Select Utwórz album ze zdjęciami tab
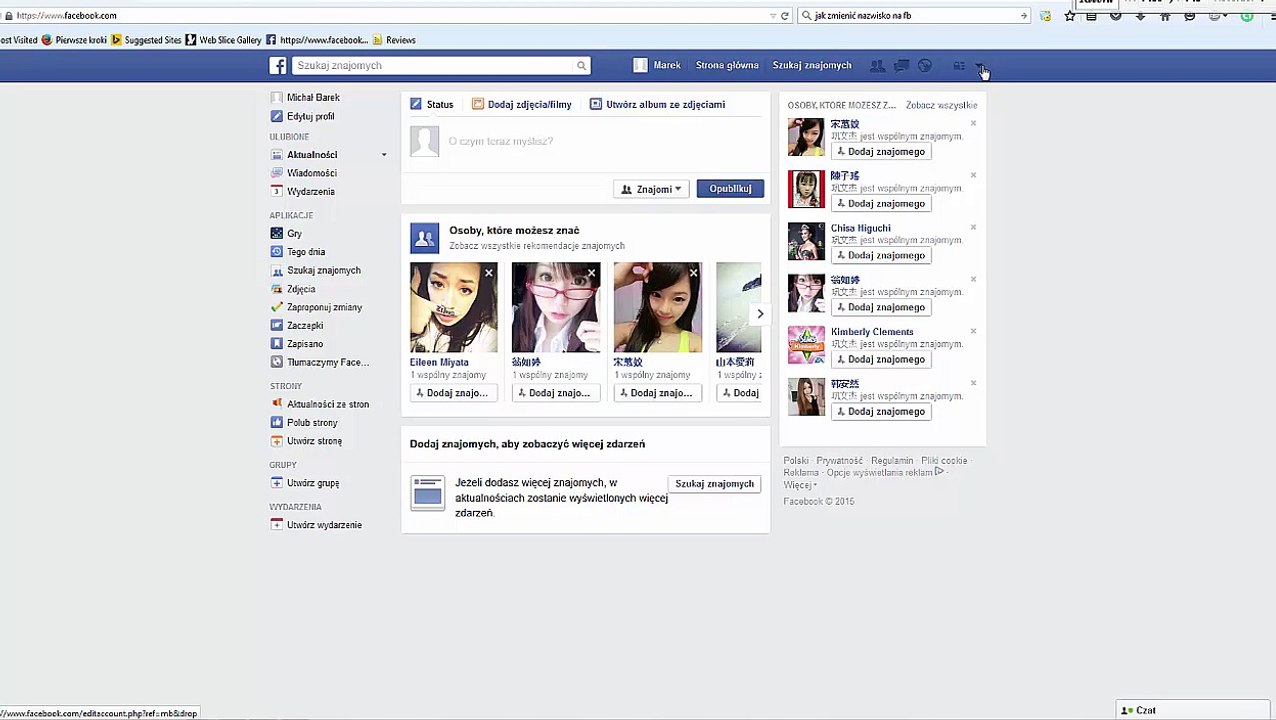This screenshot has height=720, width=1276. (x=657, y=104)
